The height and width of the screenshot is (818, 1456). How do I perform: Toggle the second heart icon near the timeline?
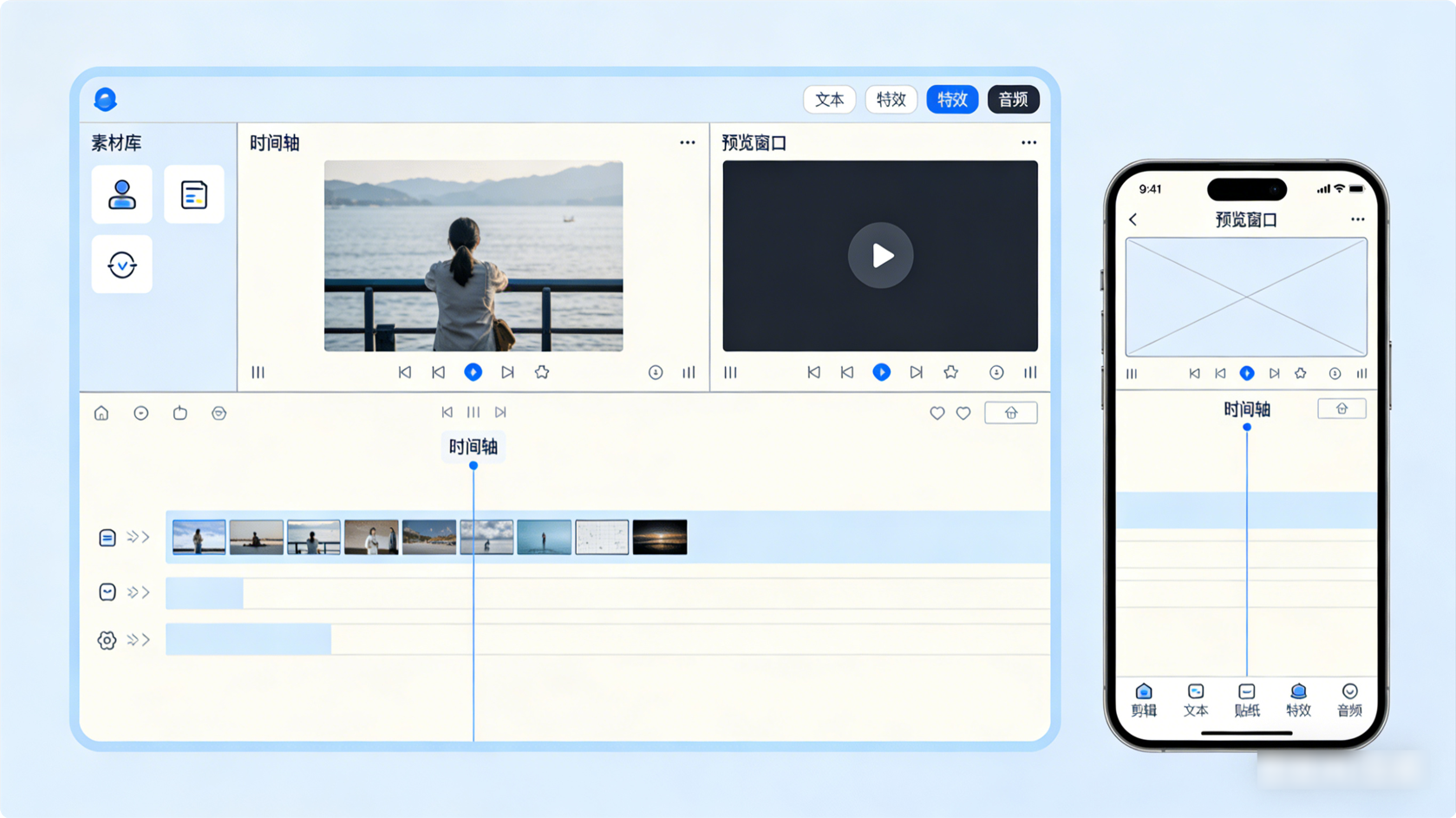963,414
